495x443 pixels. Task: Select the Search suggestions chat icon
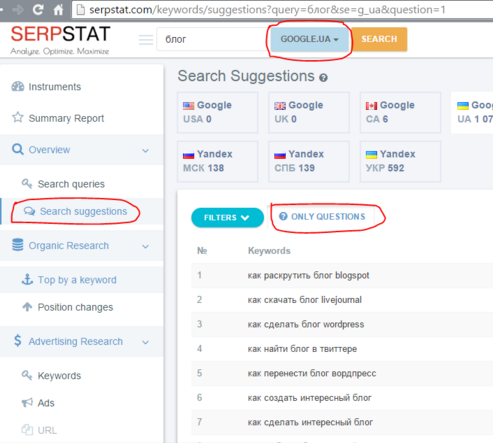[29, 211]
